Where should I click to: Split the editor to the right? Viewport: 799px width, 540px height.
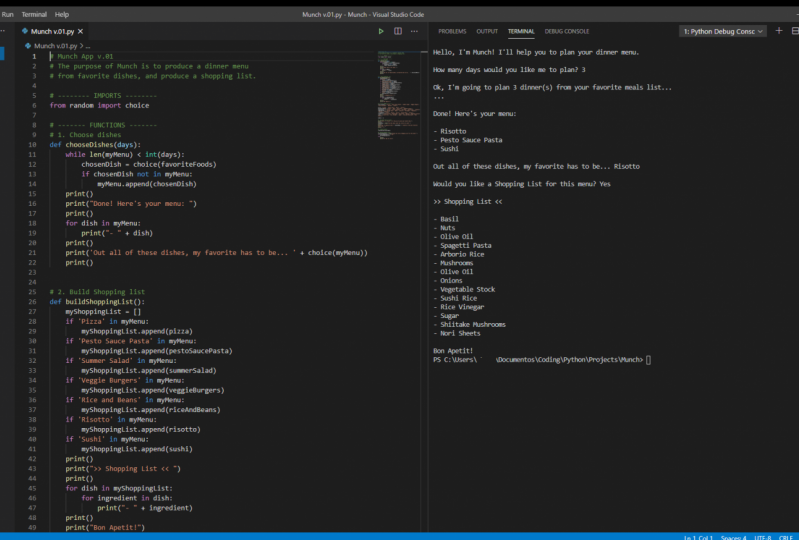(x=398, y=31)
